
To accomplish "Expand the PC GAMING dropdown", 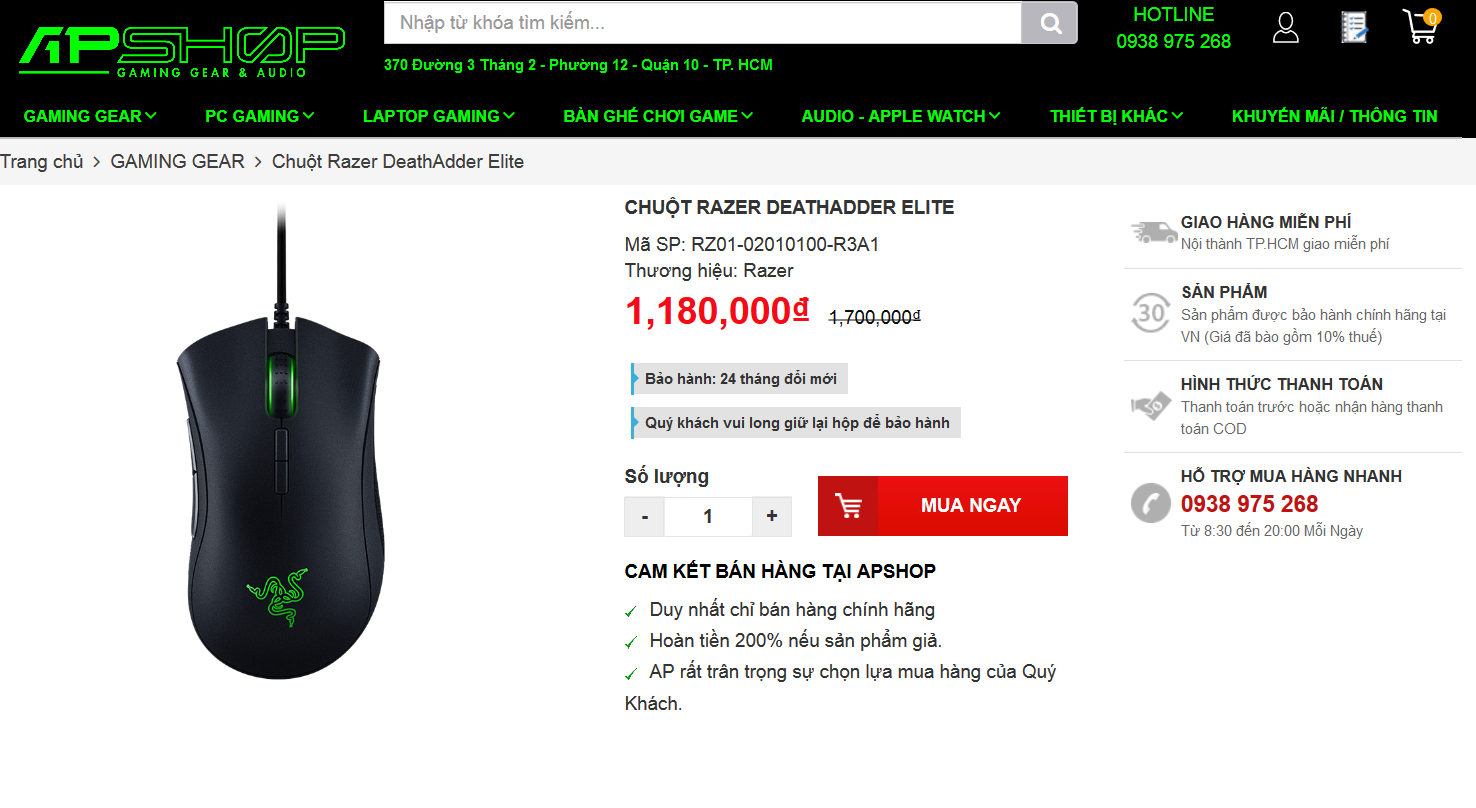I will pyautogui.click(x=260, y=116).
